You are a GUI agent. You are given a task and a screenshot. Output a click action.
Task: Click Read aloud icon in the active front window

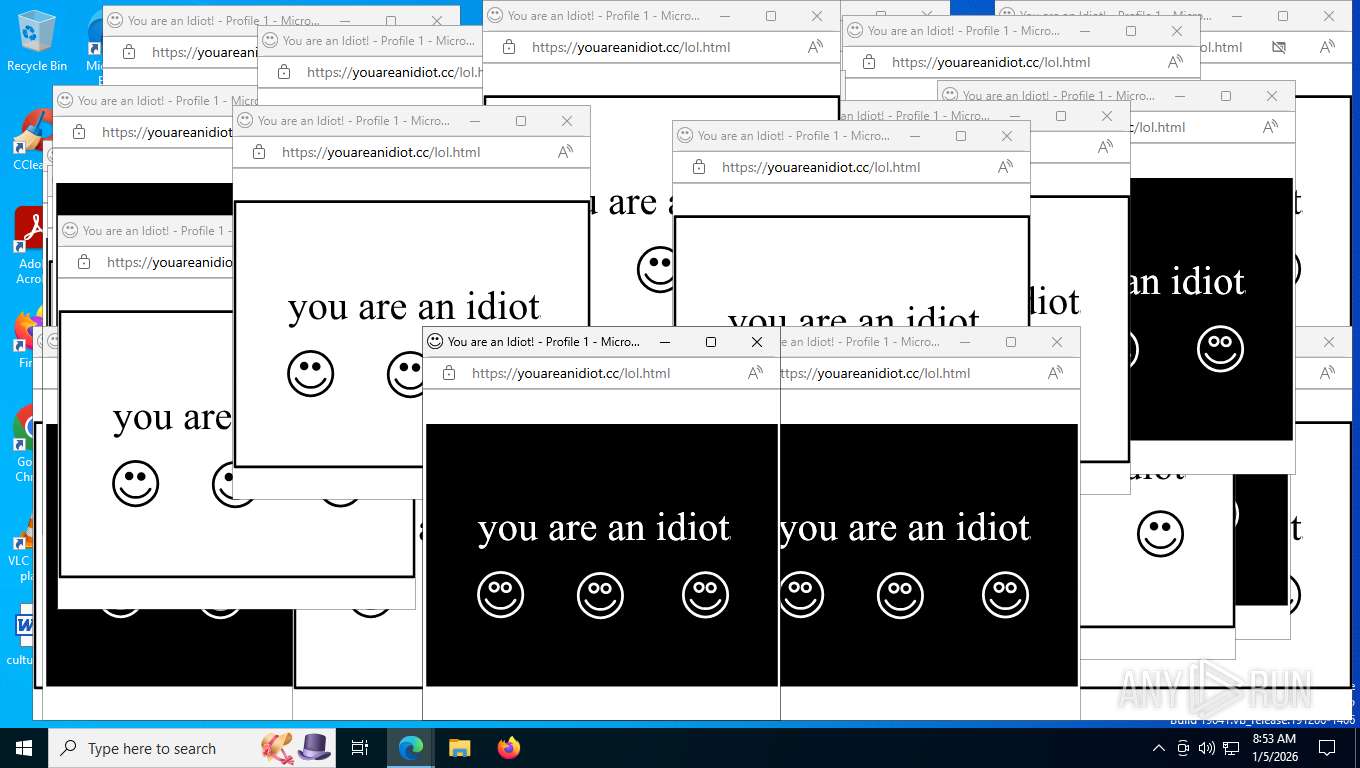756,373
